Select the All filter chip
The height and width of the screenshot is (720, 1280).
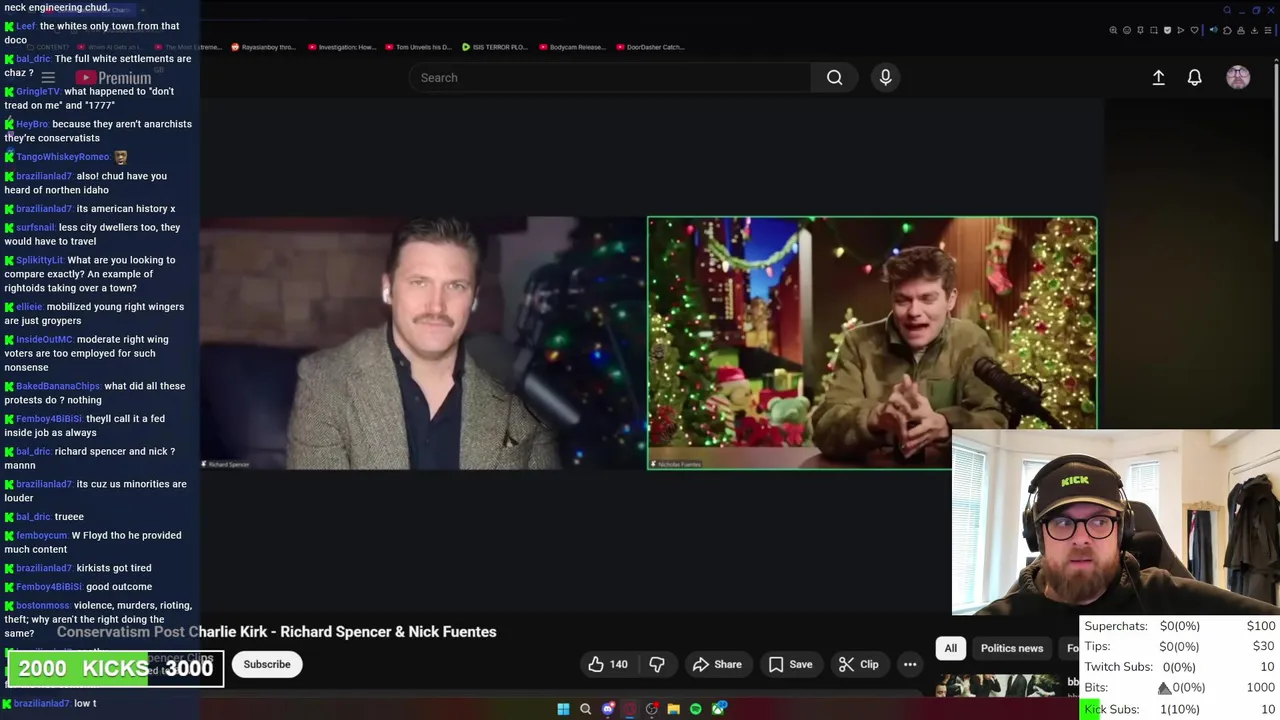(951, 648)
